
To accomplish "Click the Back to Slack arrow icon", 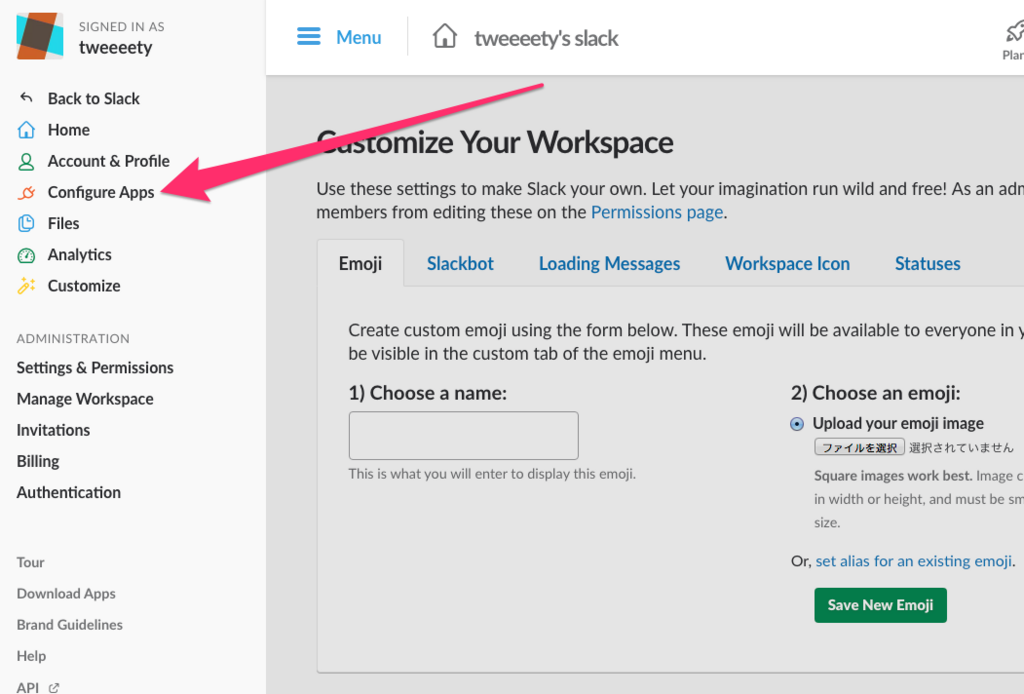I will (26, 98).
